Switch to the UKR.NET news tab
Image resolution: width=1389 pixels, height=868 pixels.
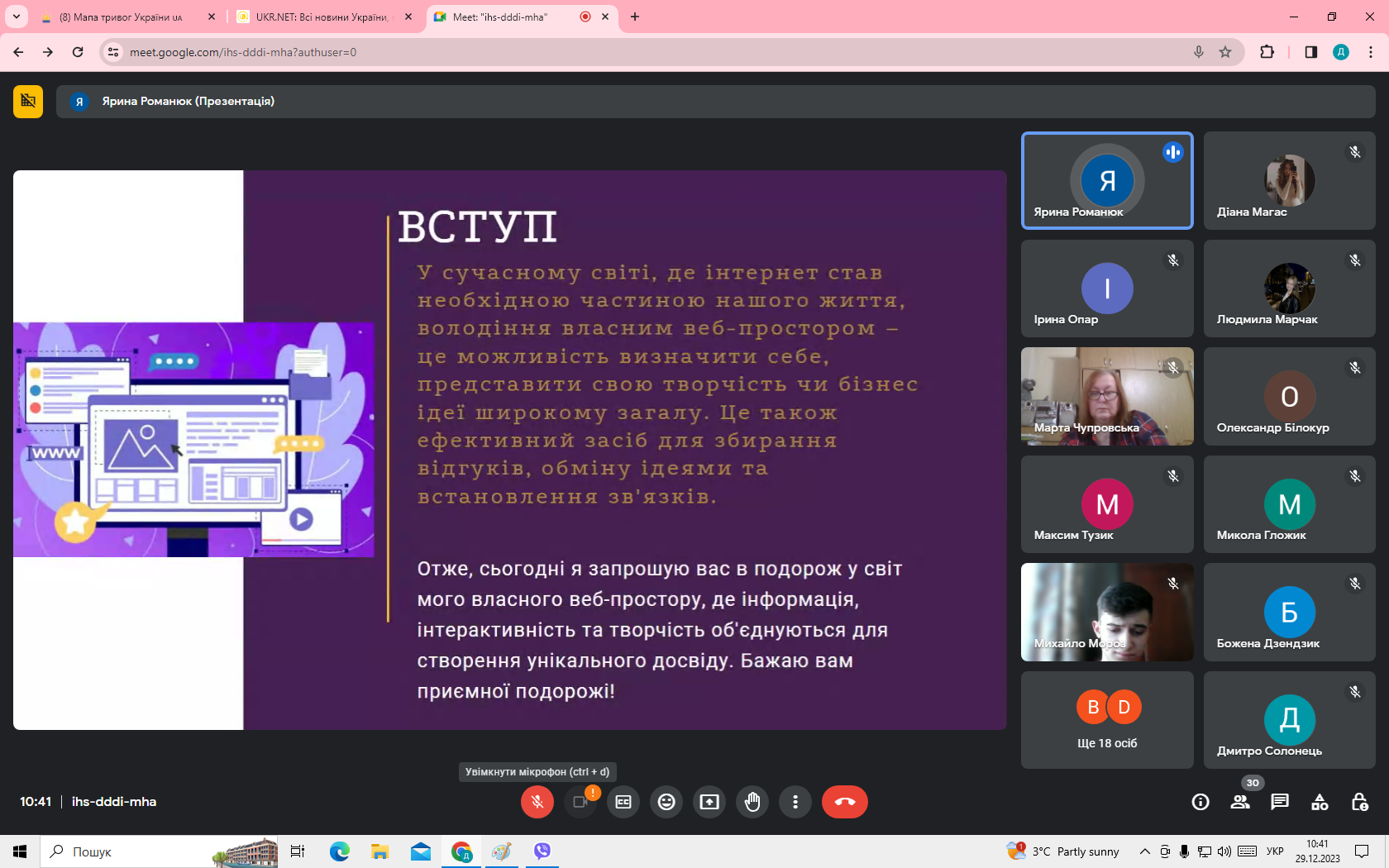[322, 17]
